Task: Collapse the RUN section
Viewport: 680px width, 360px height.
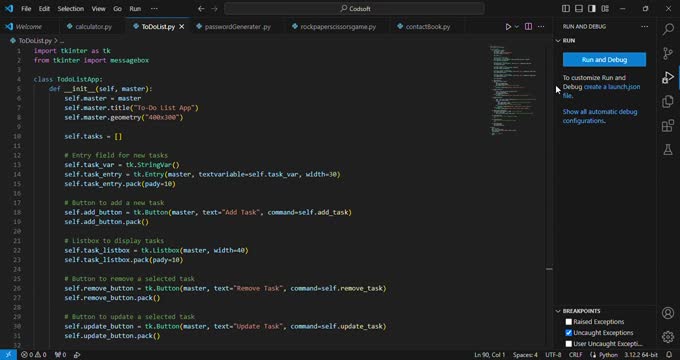Action: [x=558, y=41]
